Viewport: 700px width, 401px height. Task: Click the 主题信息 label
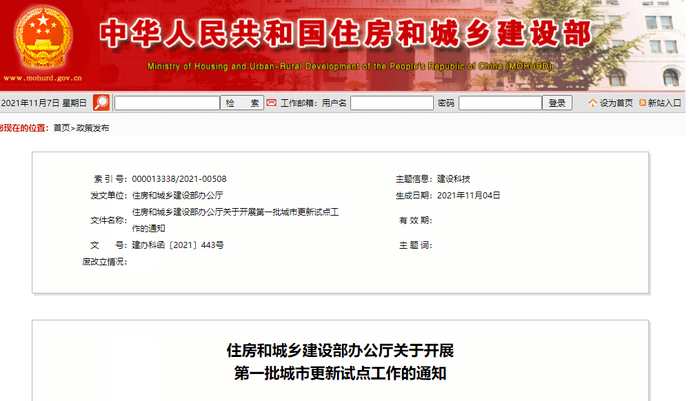[x=414, y=179]
